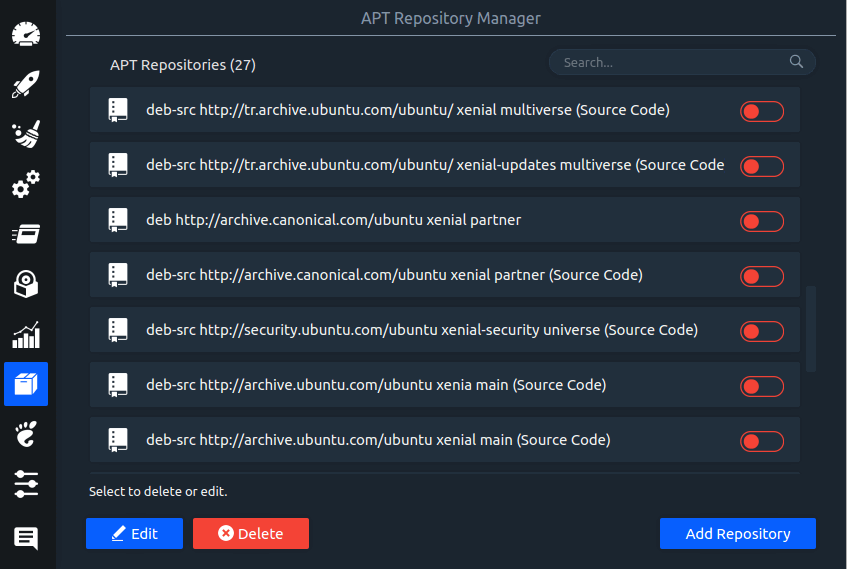The image size is (847, 569).
Task: Toggle deb-src canonical xenial partner switch
Action: point(762,277)
